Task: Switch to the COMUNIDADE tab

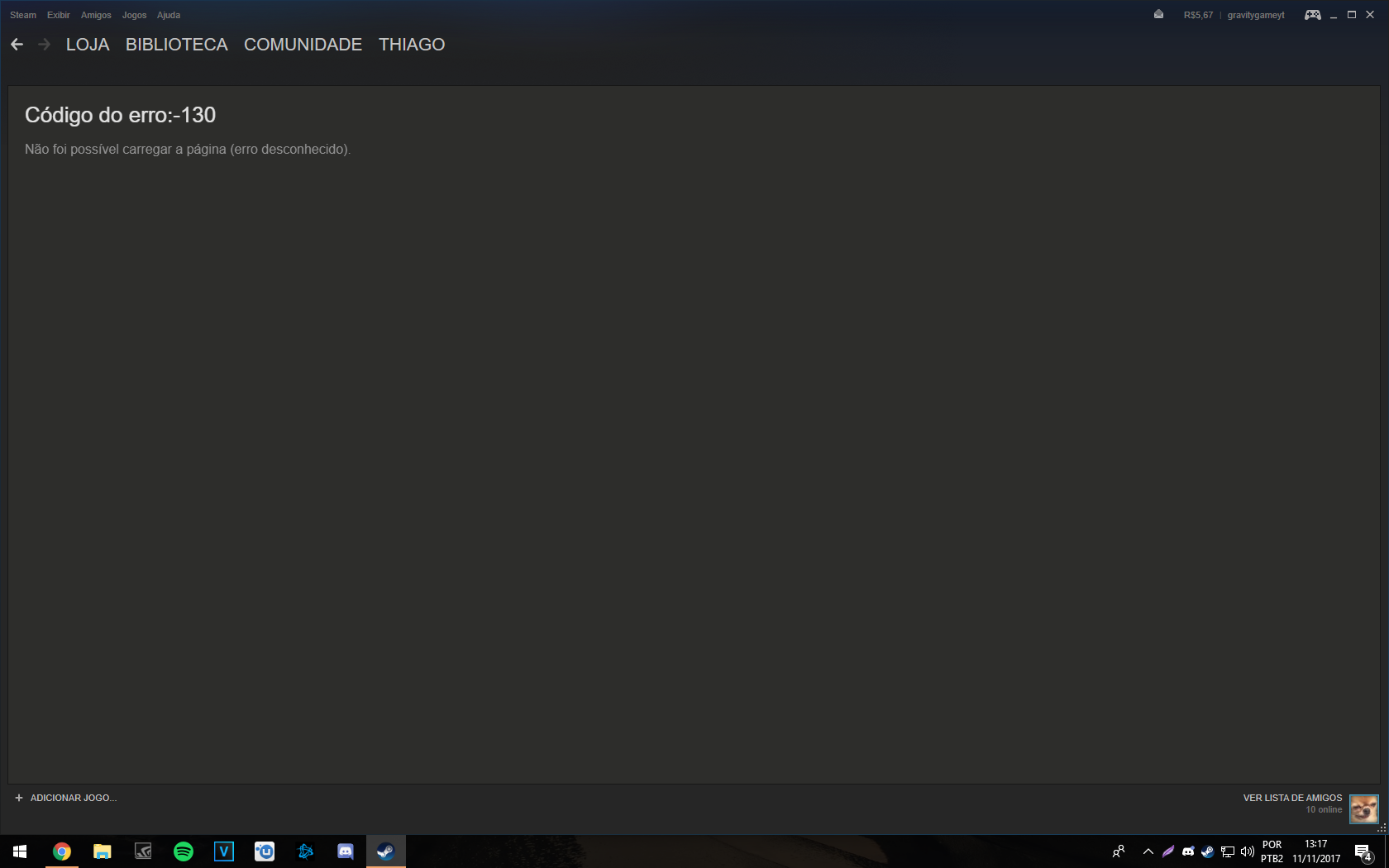Action: 303,45
